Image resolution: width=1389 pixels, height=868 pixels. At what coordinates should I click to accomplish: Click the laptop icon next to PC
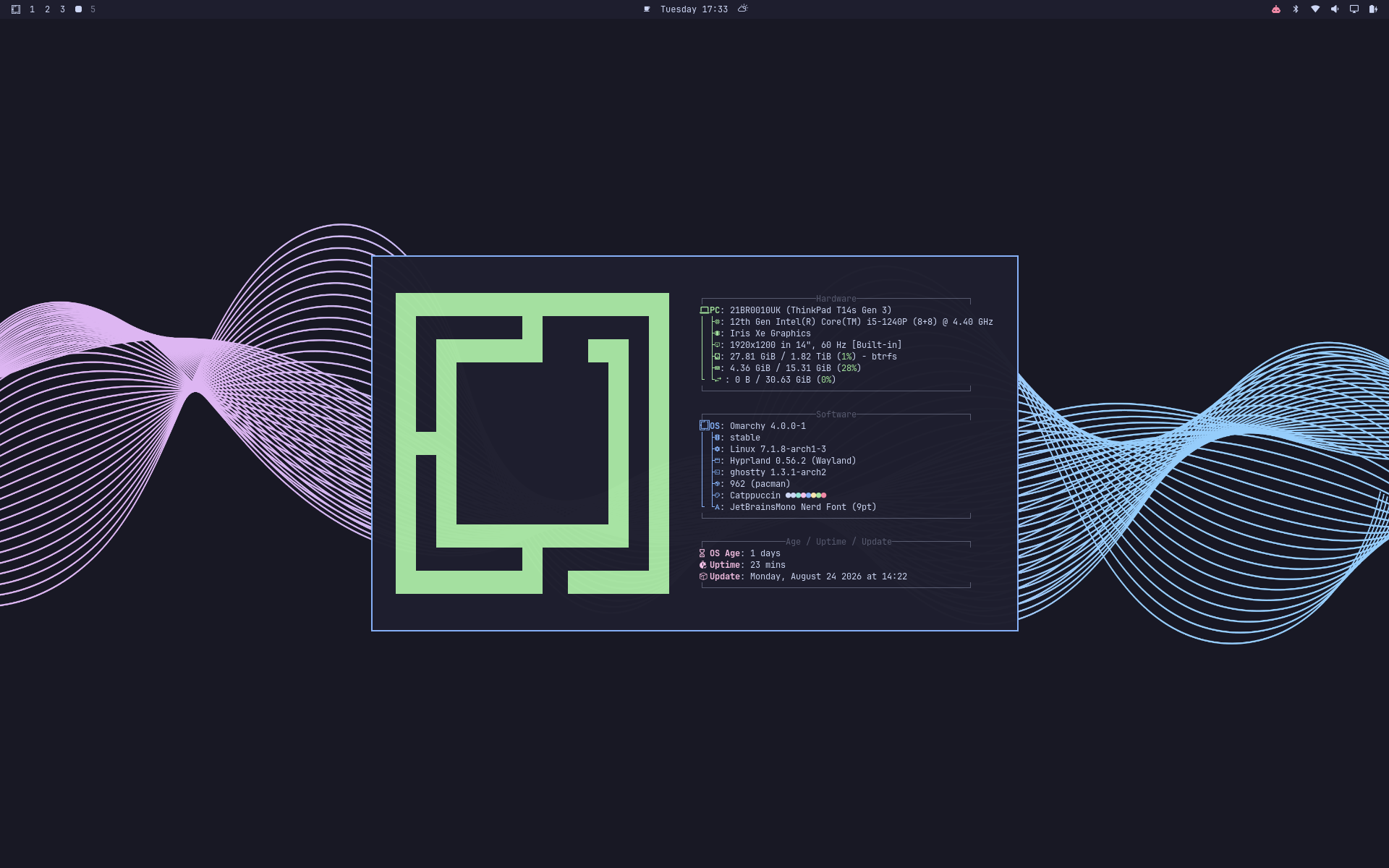(x=705, y=310)
